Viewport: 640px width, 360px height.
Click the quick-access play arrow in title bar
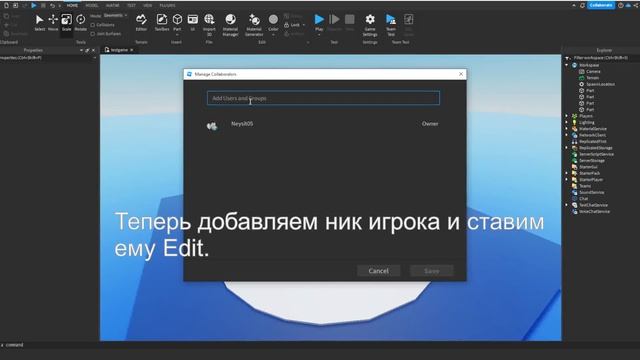(34, 5)
